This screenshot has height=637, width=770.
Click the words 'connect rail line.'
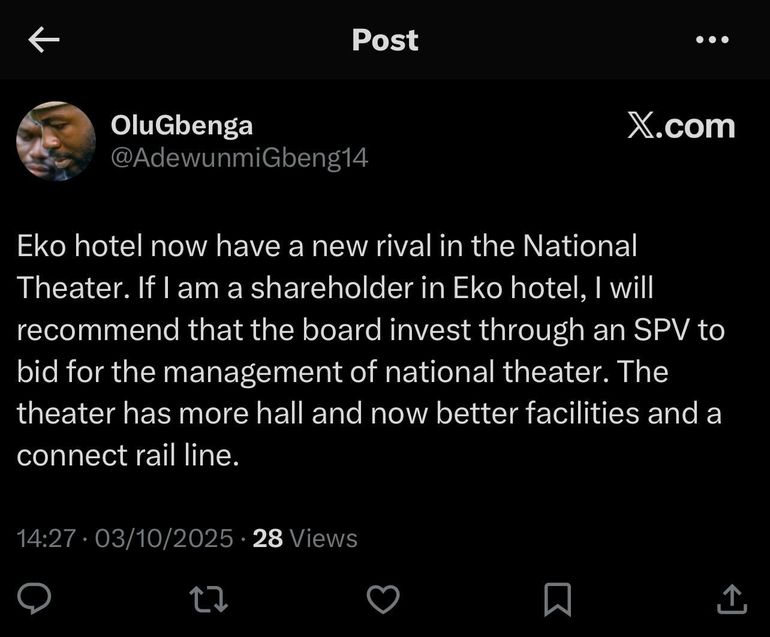[x=128, y=455]
